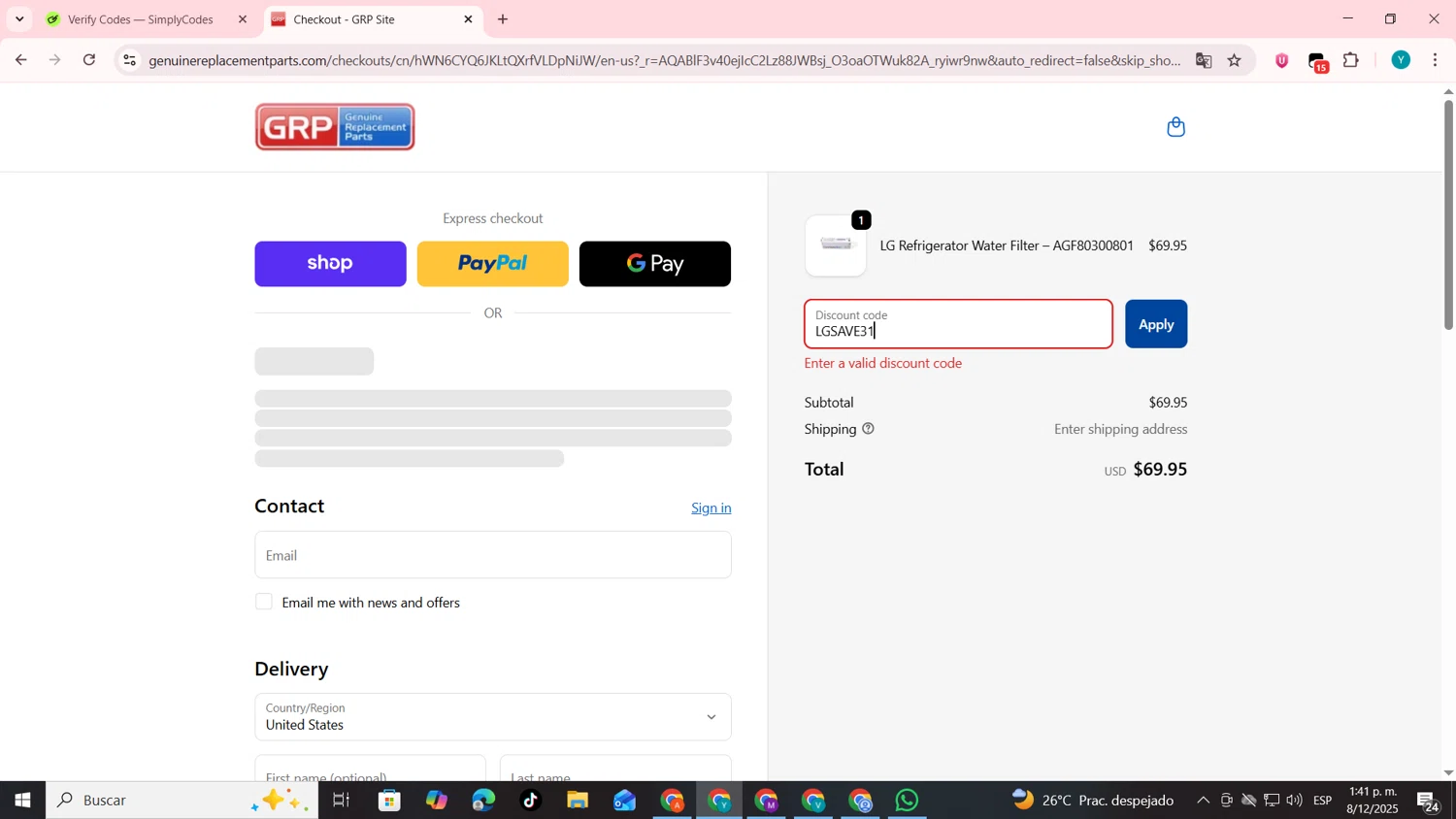
Task: Open WhatsApp from taskbar
Action: 907,801
